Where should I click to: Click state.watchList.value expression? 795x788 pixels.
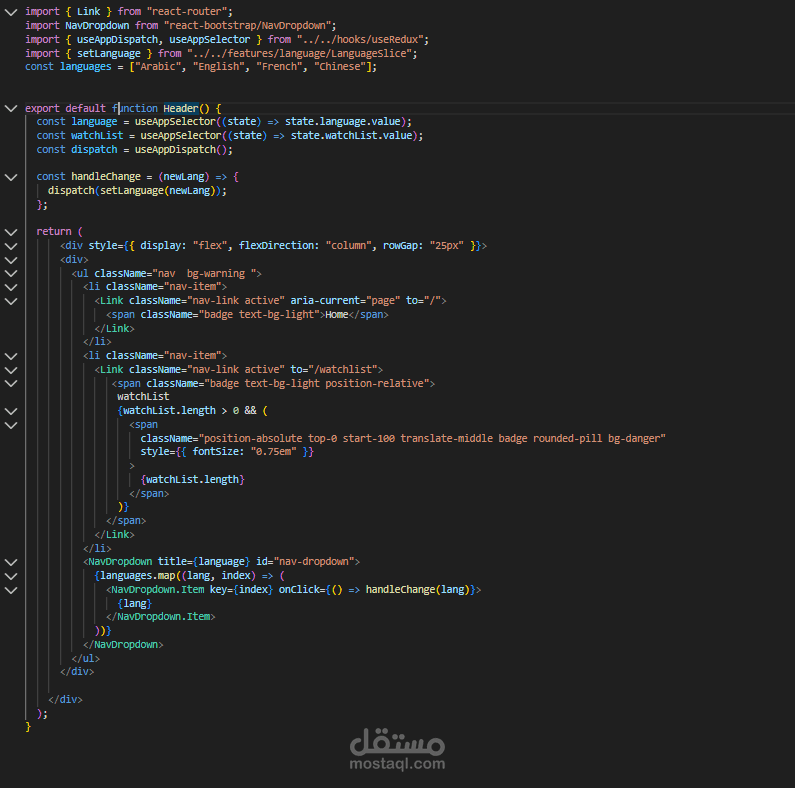click(351, 135)
